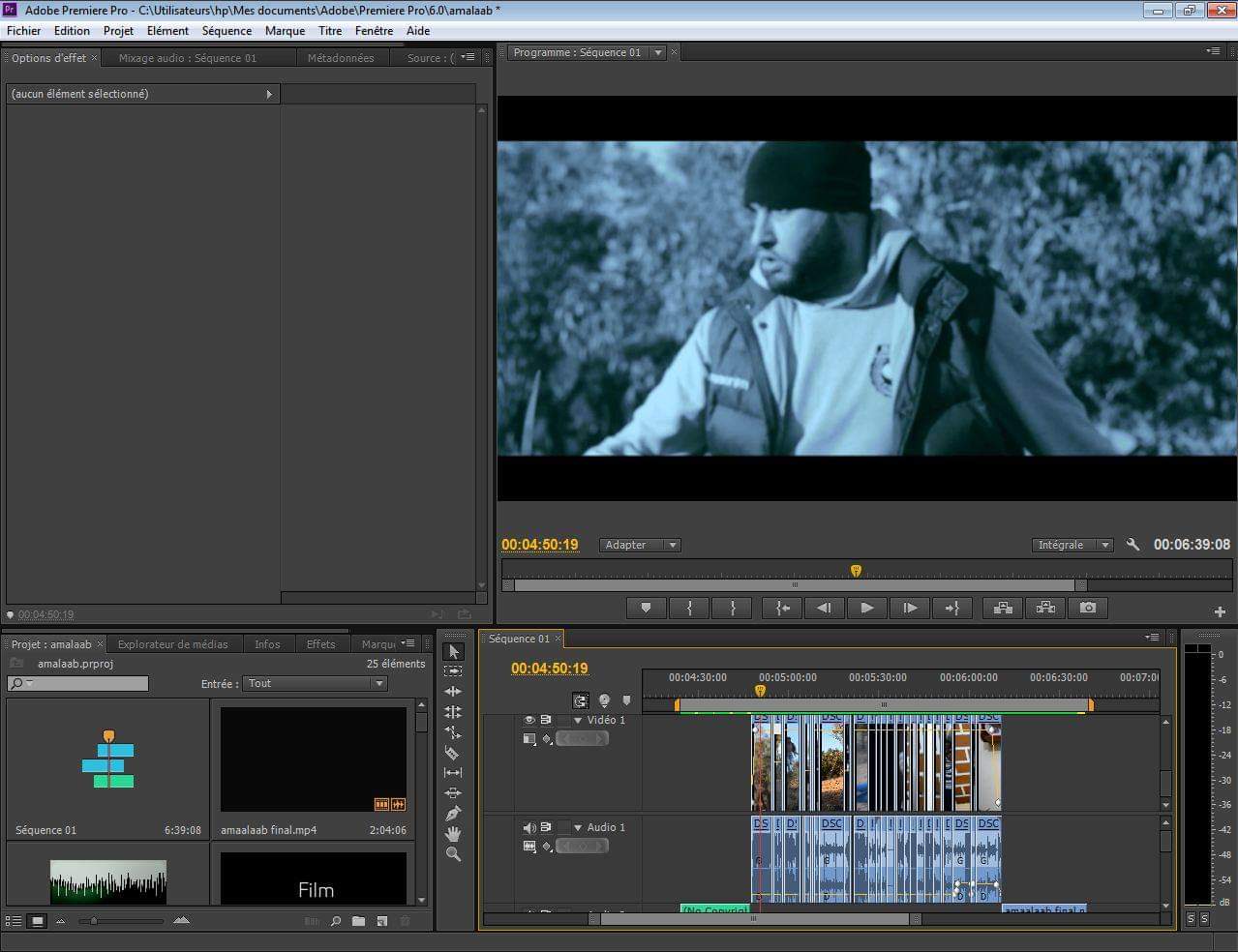Select the Hand tool
Image resolution: width=1238 pixels, height=952 pixels.
point(453,834)
